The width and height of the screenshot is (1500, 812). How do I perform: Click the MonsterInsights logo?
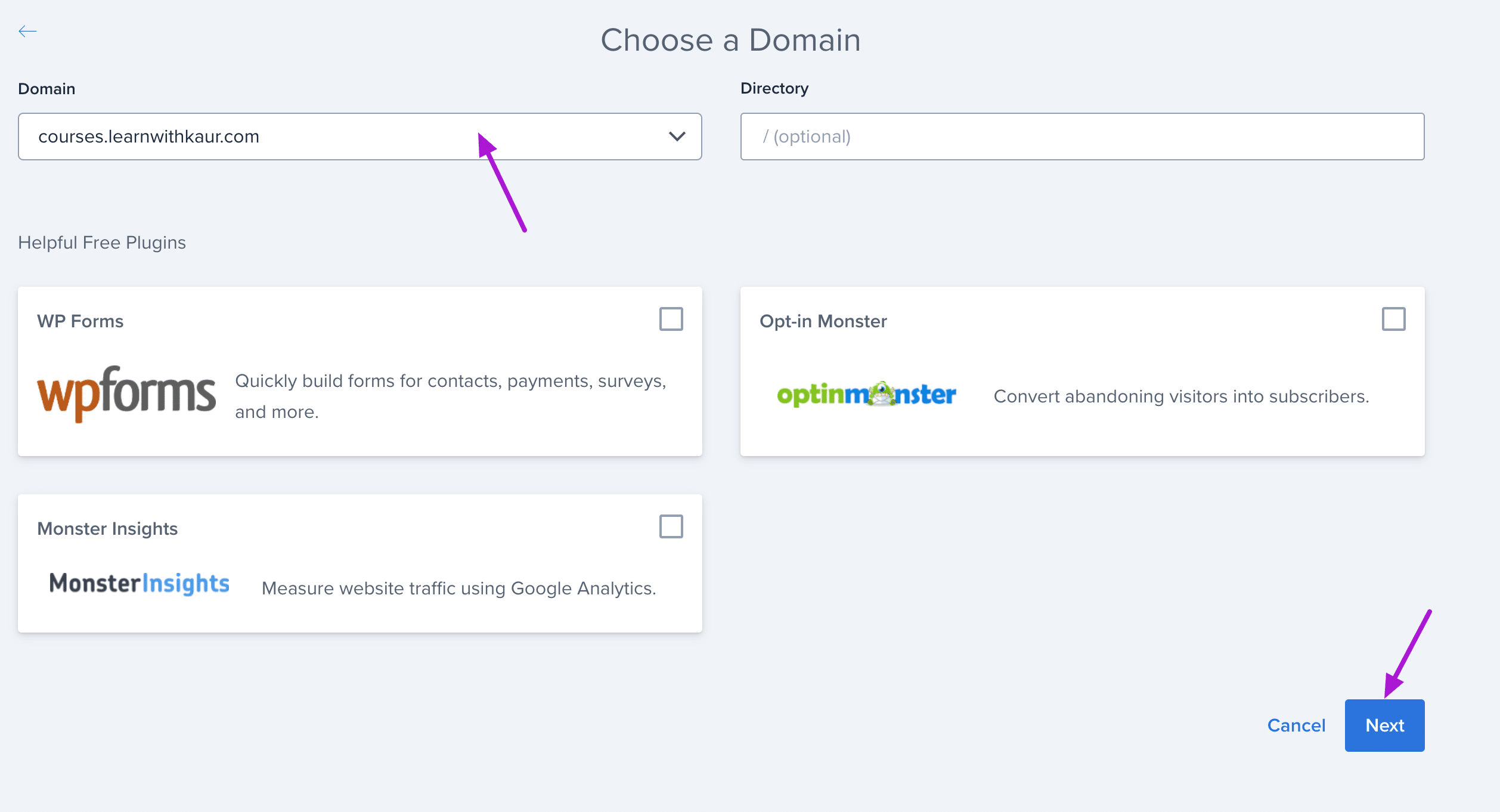pyautogui.click(x=139, y=583)
